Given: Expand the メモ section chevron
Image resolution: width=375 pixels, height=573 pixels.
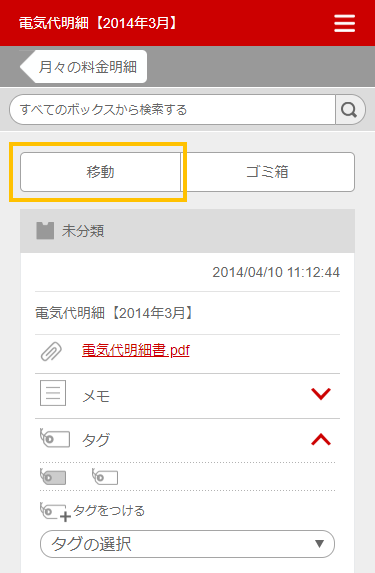Looking at the screenshot, I should (321, 394).
